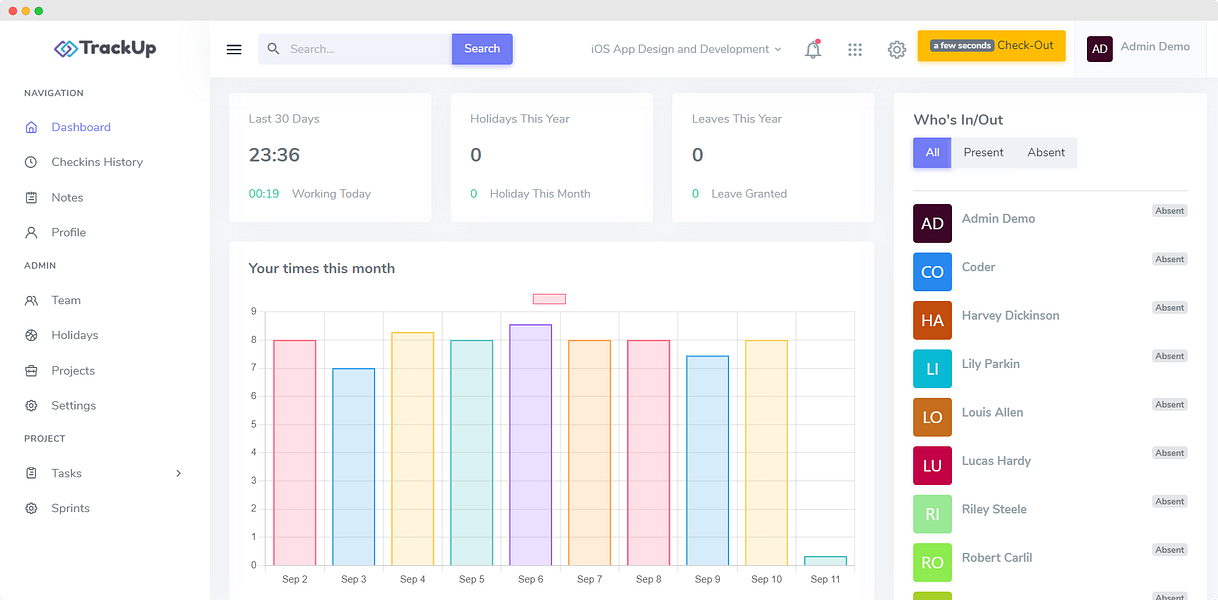This screenshot has height=600, width=1218.
Task: Click the Absent badge for Coder
Action: pos(1170,259)
